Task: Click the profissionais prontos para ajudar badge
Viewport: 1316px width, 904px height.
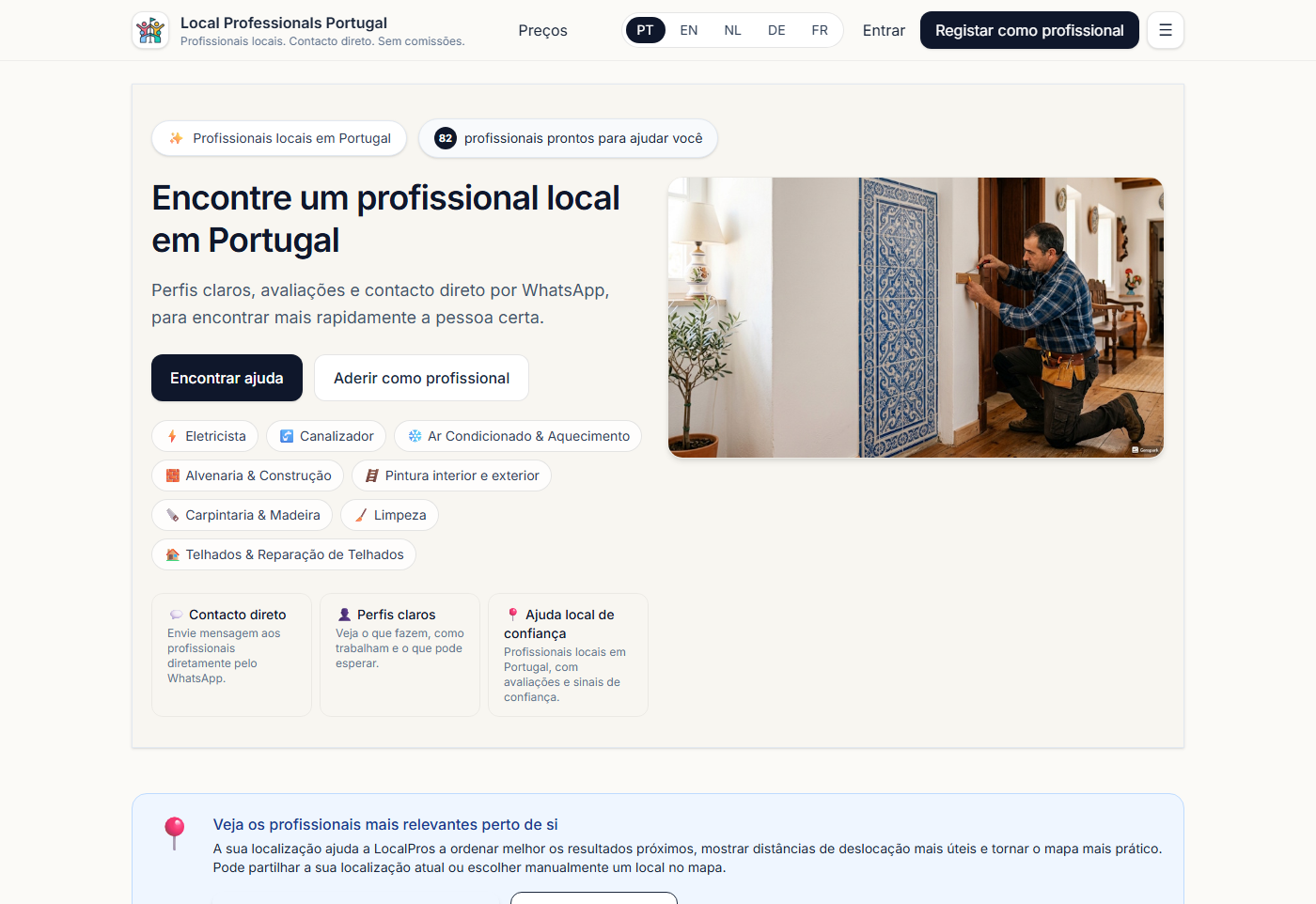Action: [568, 138]
